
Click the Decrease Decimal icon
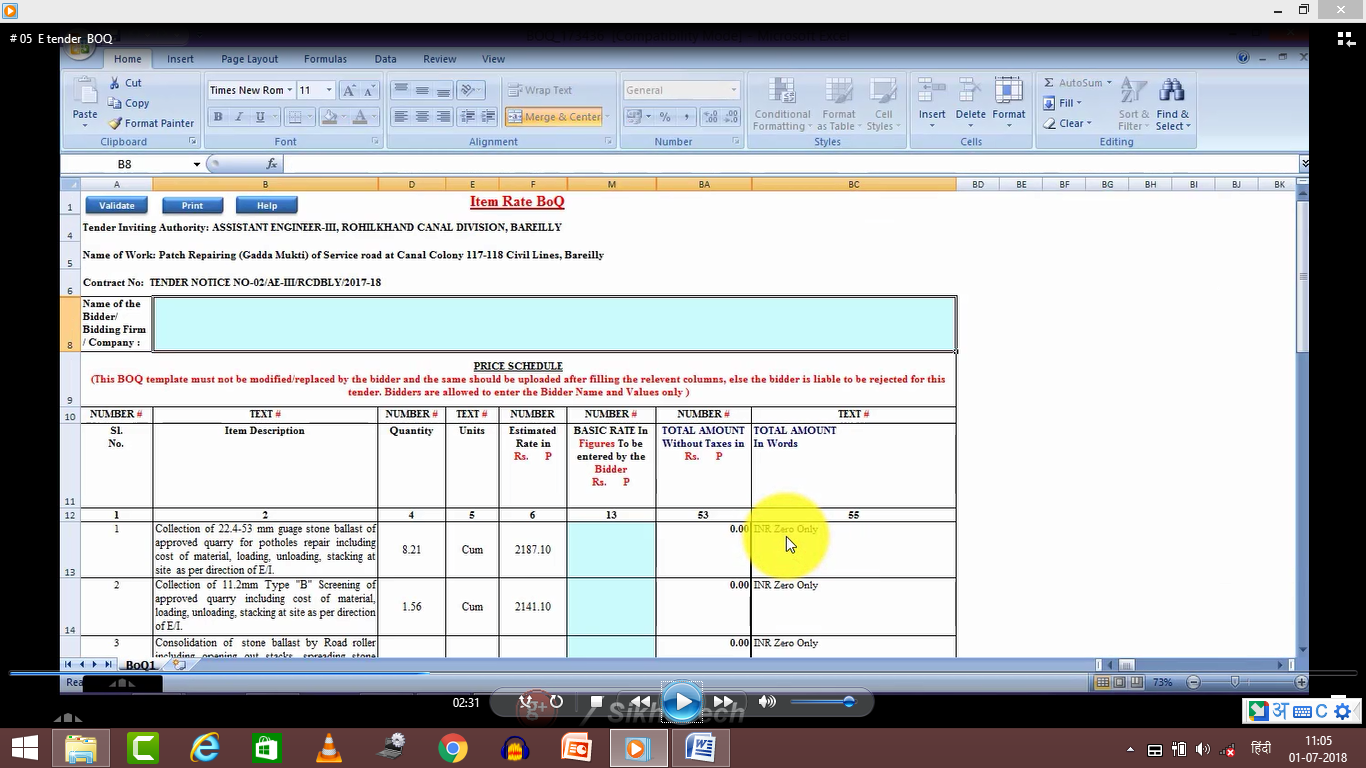coord(732,117)
